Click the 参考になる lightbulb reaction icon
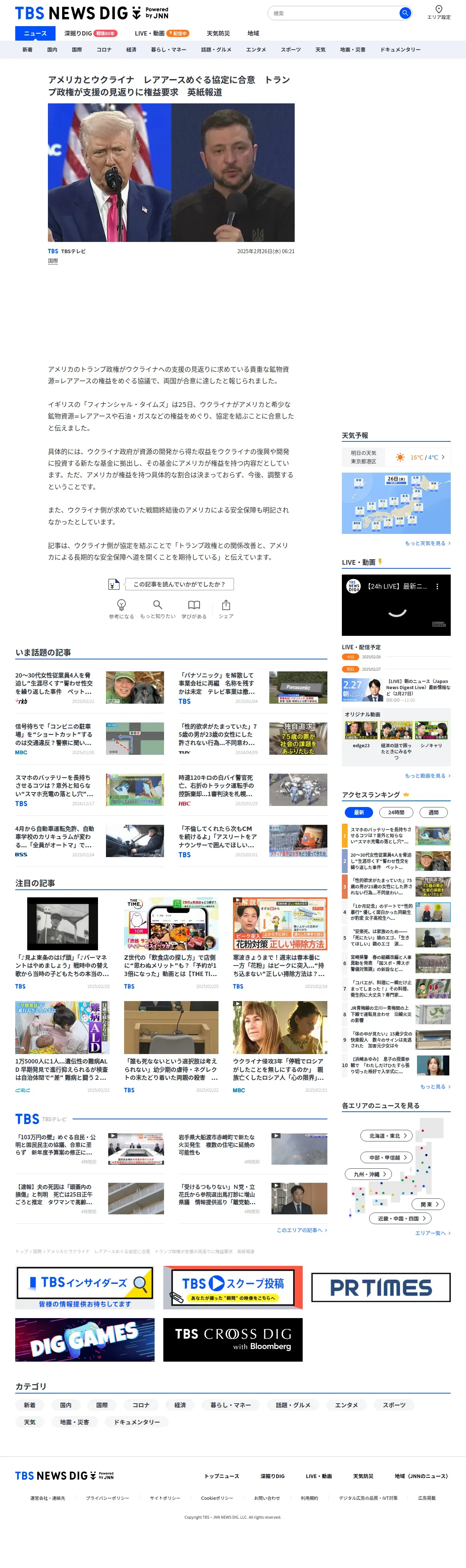This screenshot has width=466, height=1568. pyautogui.click(x=121, y=604)
